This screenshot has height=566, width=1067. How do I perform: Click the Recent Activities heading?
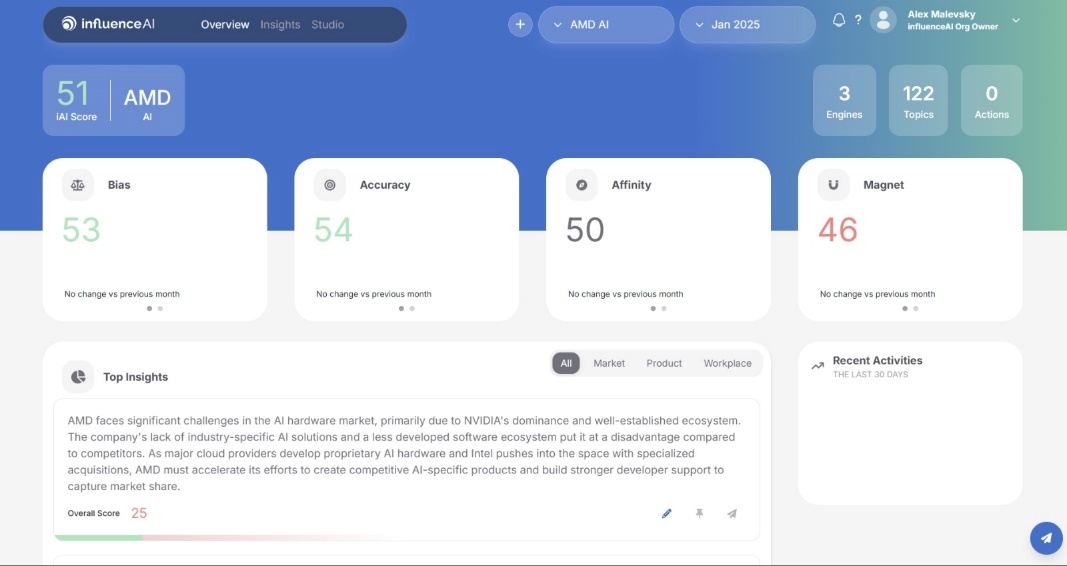point(877,361)
